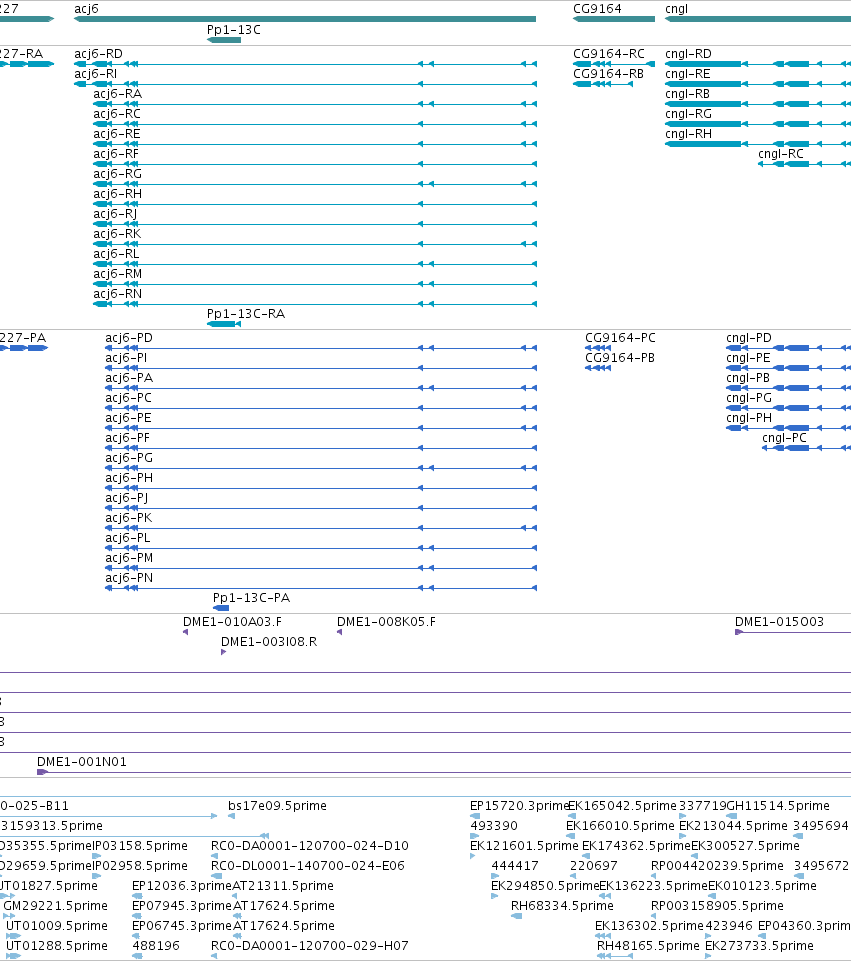Open the DME1-015O03 feature label
The image size is (851, 961).
(x=779, y=621)
